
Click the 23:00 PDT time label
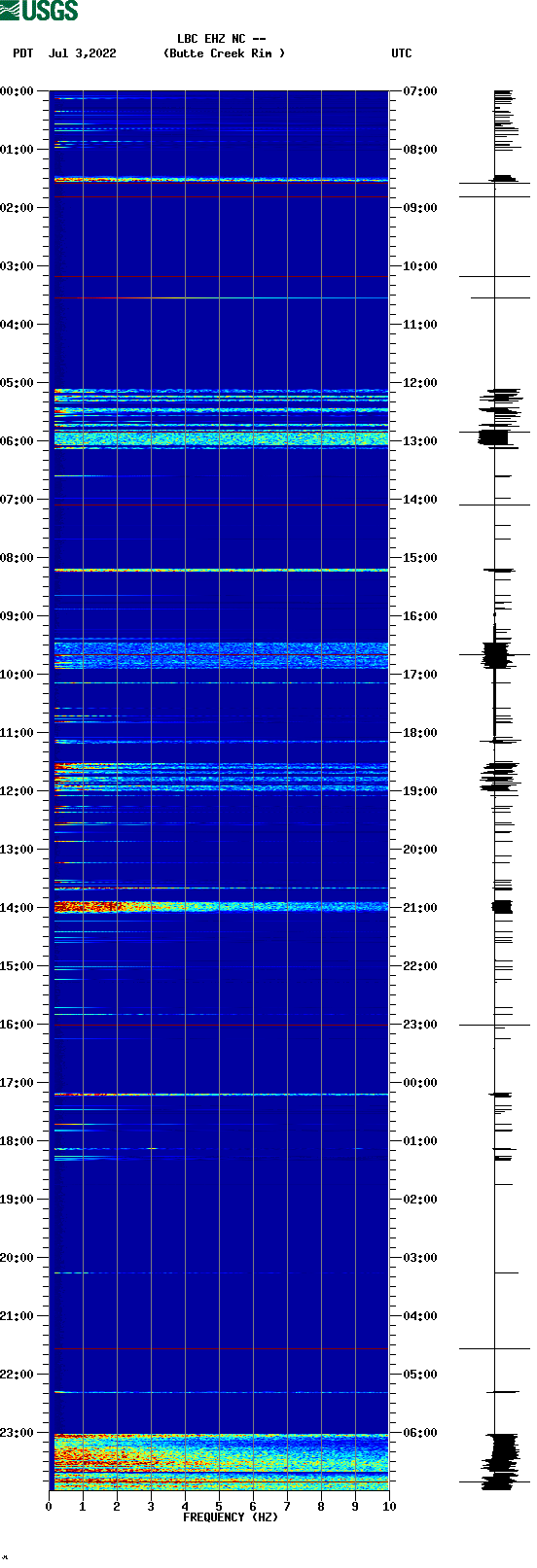coord(18,1433)
